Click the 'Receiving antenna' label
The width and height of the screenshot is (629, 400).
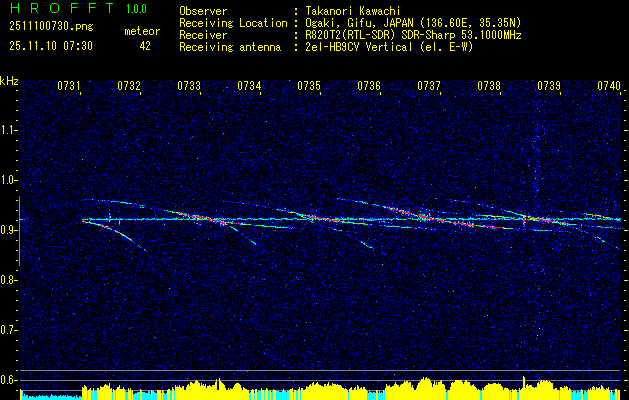pyautogui.click(x=230, y=47)
